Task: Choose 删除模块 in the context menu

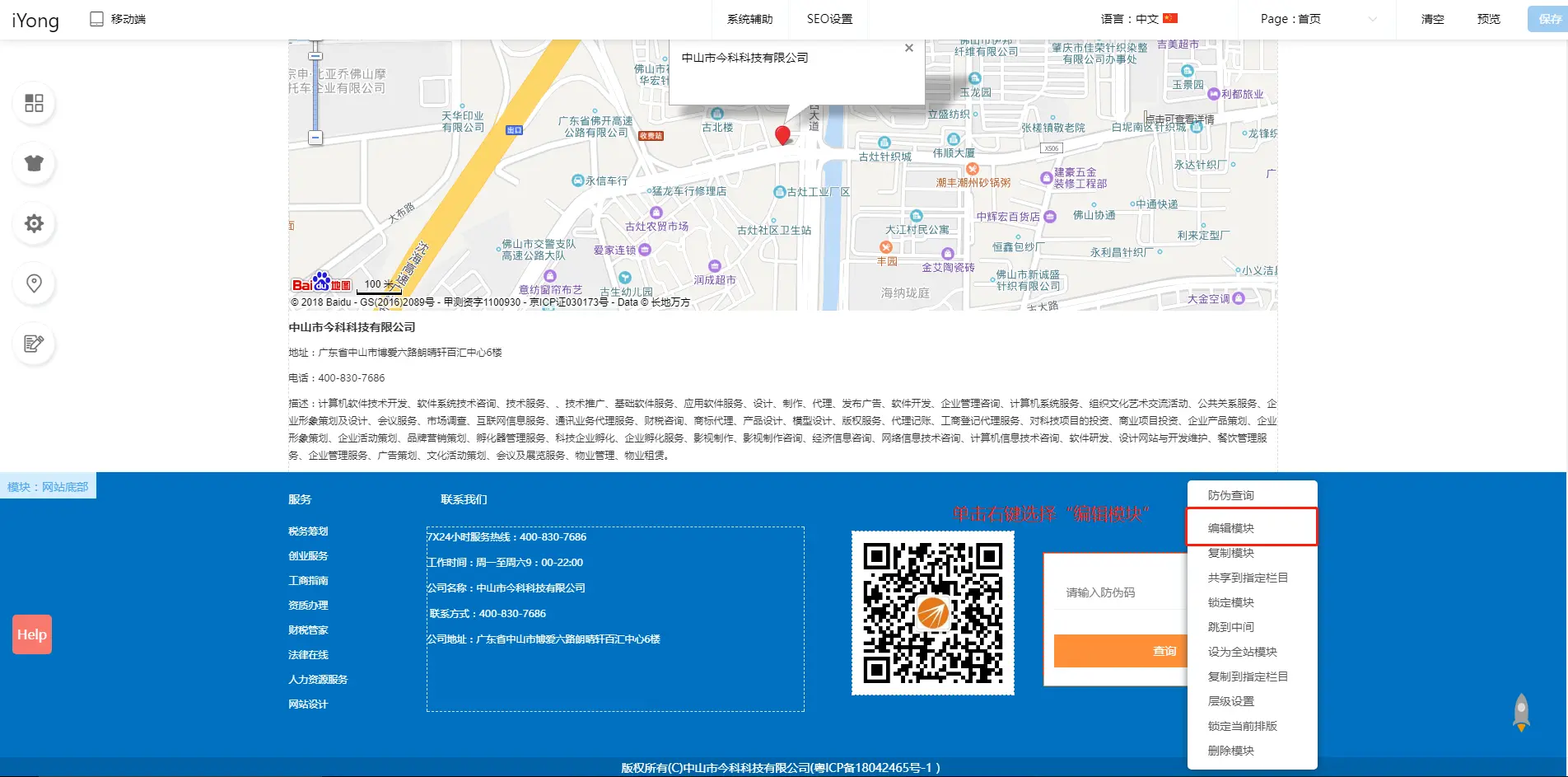Action: [x=1231, y=751]
